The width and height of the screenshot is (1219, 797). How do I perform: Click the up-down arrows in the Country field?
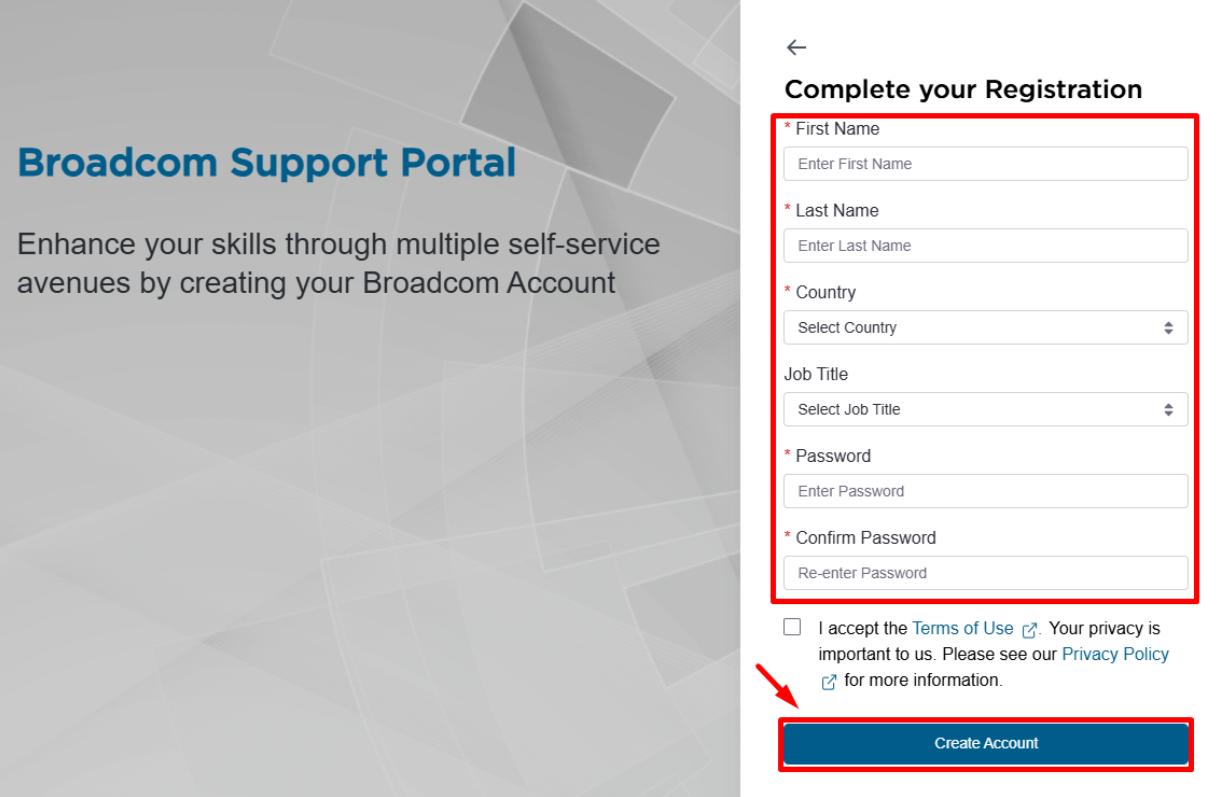[x=1168, y=328]
